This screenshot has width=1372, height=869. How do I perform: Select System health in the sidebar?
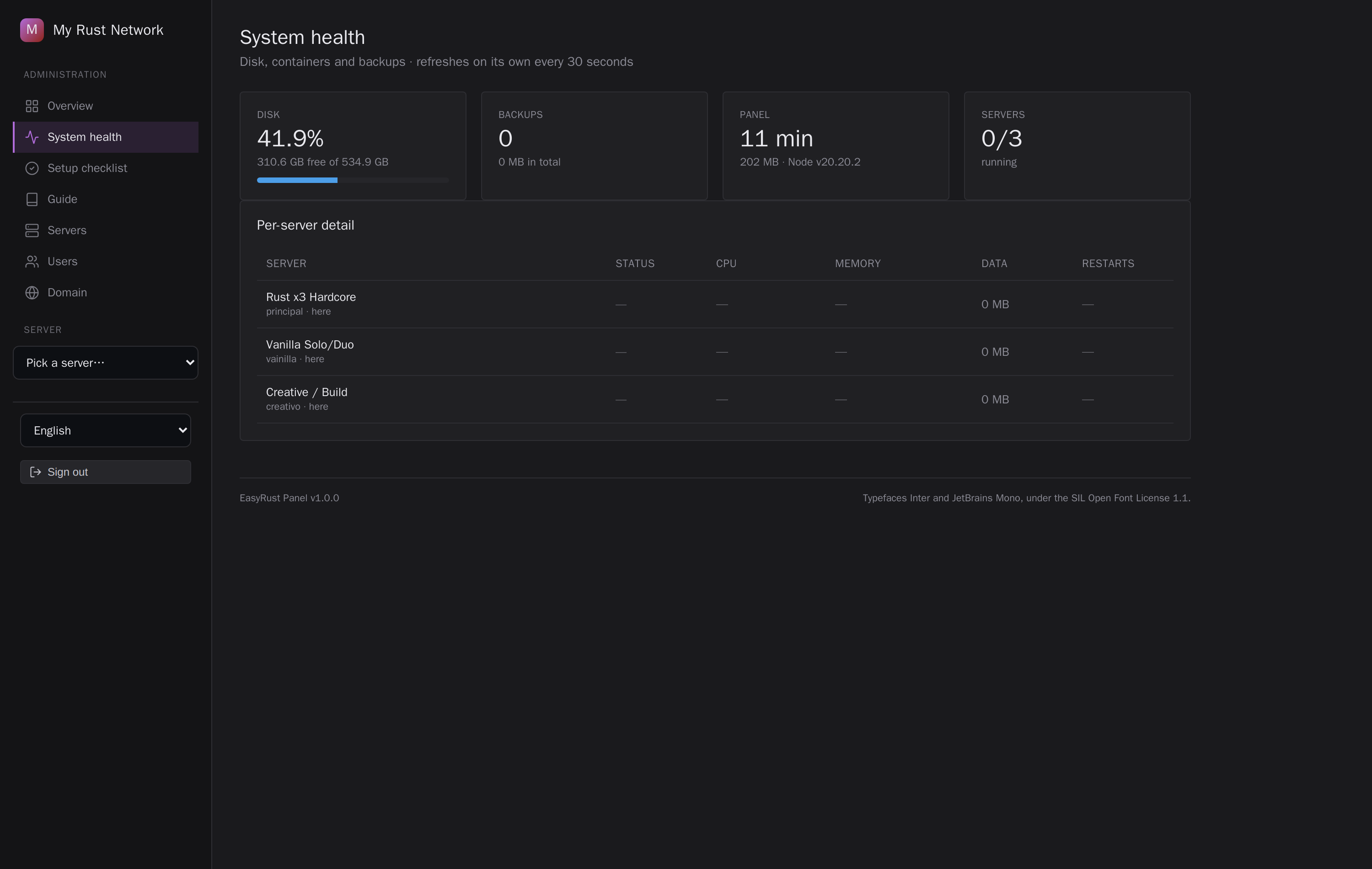coord(106,137)
